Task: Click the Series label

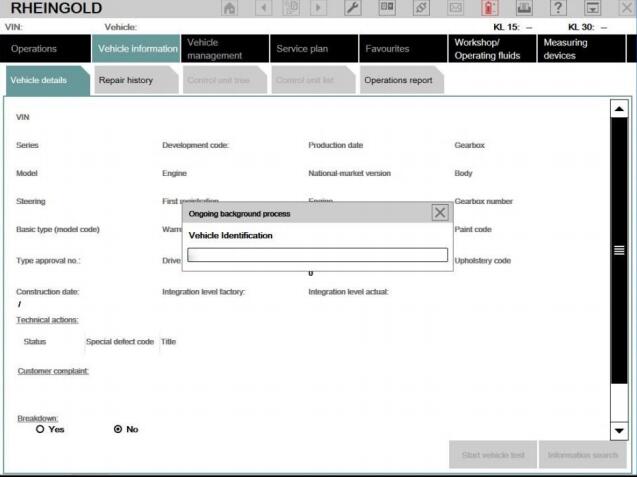Action: tap(27, 145)
